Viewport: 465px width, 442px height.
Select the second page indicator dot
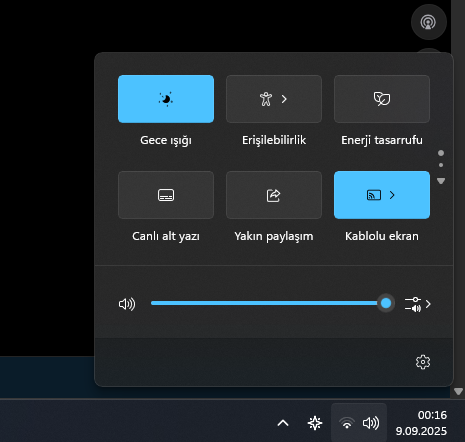441,165
